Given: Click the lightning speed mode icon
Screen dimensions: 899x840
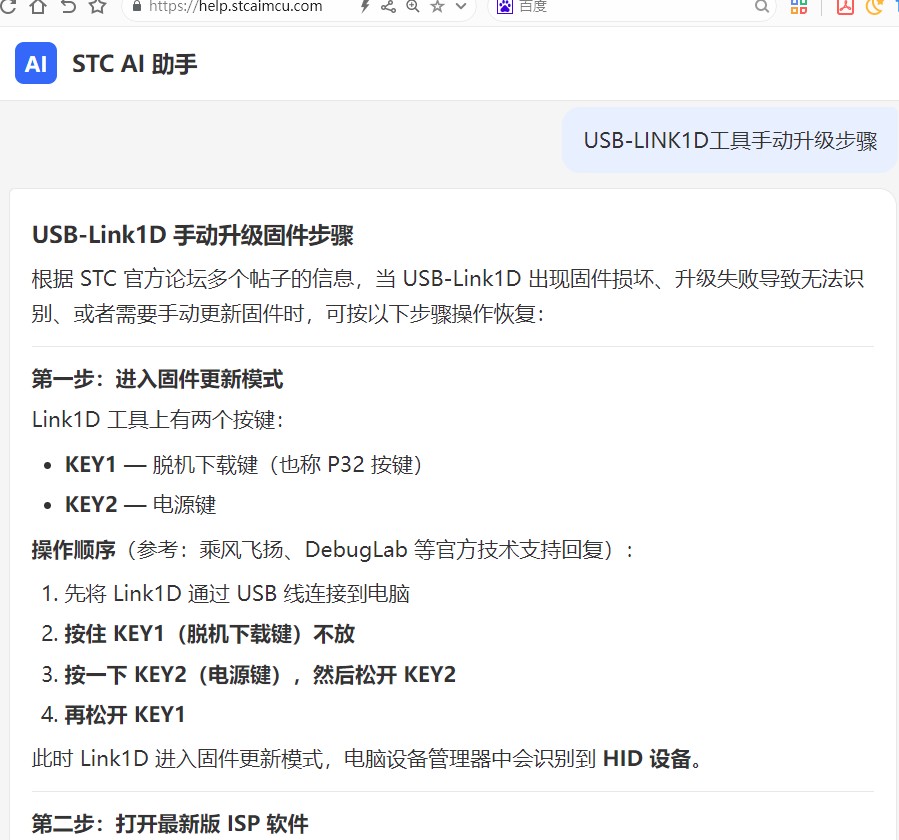Looking at the screenshot, I should 364,6.
